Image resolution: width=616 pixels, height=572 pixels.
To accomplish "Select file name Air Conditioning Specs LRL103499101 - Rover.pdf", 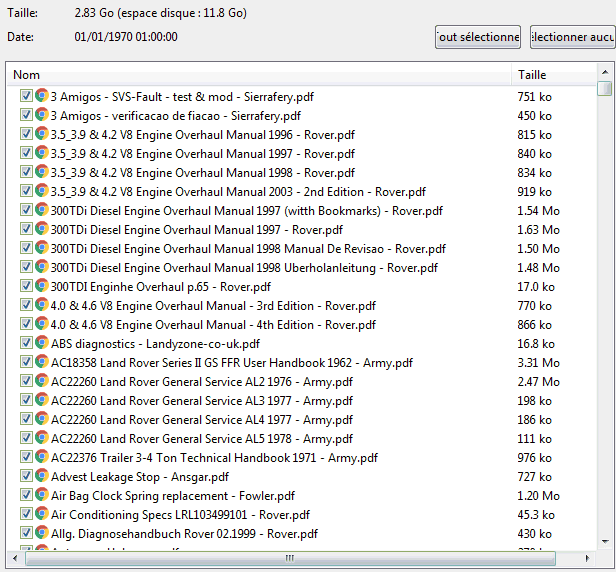I will click(180, 515).
